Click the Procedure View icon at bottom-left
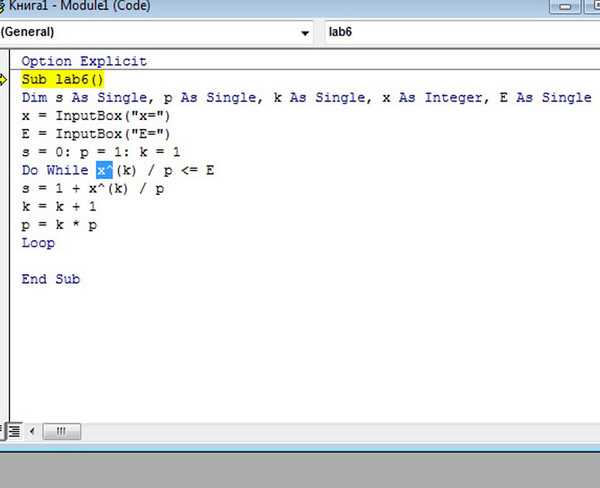This screenshot has width=600, height=488. (x=3, y=431)
